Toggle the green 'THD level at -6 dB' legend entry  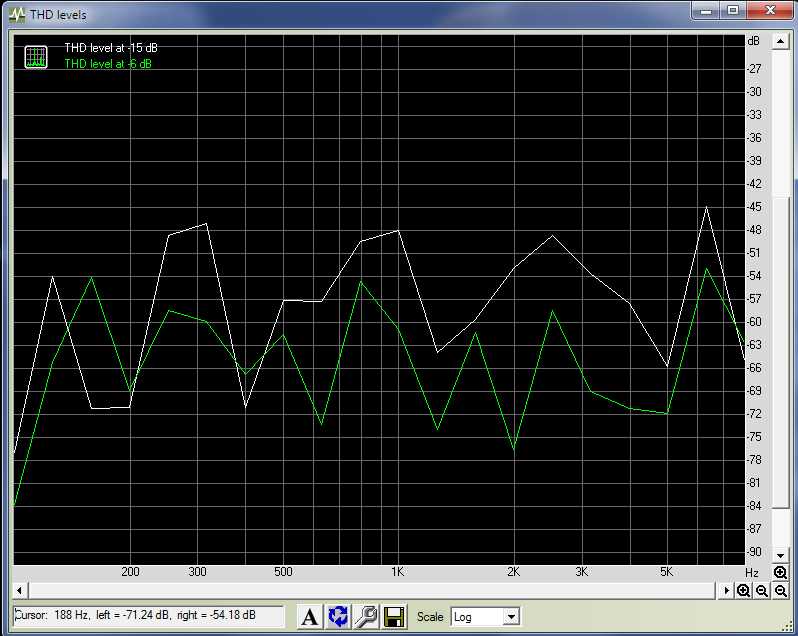click(108, 64)
